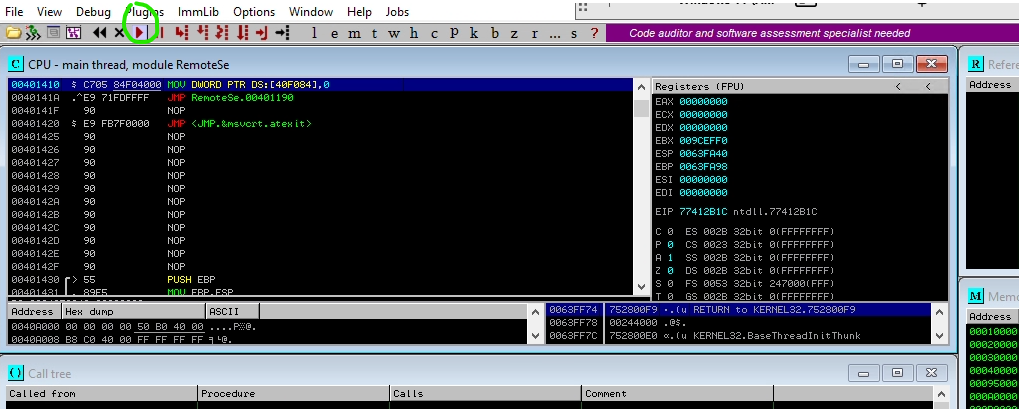
Task: Click the Hex dump column header
Action: point(134,311)
